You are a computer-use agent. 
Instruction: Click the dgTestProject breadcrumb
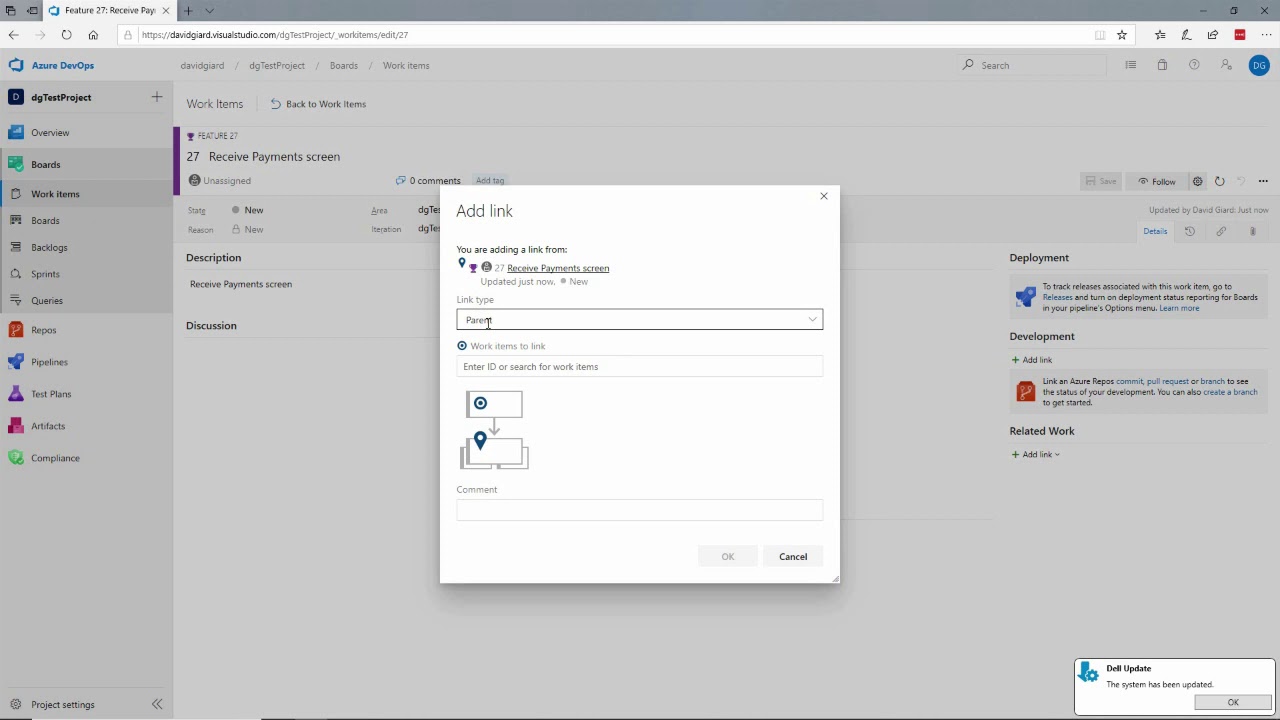point(277,66)
